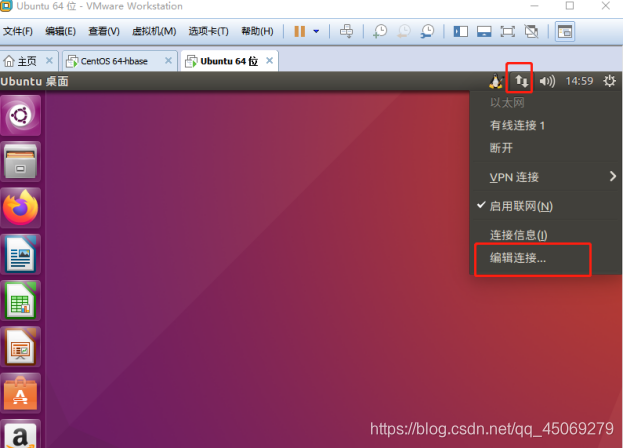Close the 主页 tab
Screen dimensions: 624x448
49,60
